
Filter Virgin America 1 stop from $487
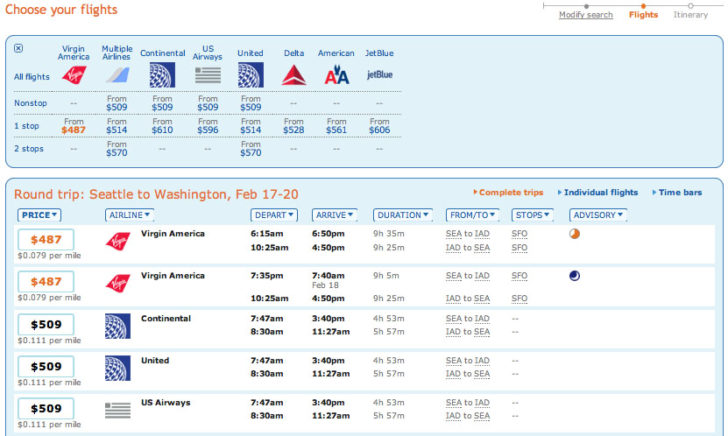[74, 126]
